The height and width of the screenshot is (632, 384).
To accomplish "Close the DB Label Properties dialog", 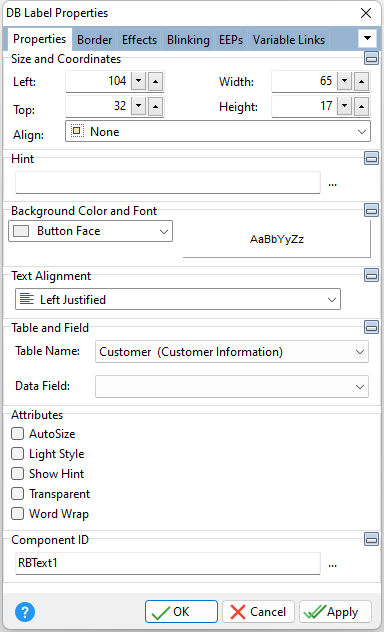I will 366,13.
